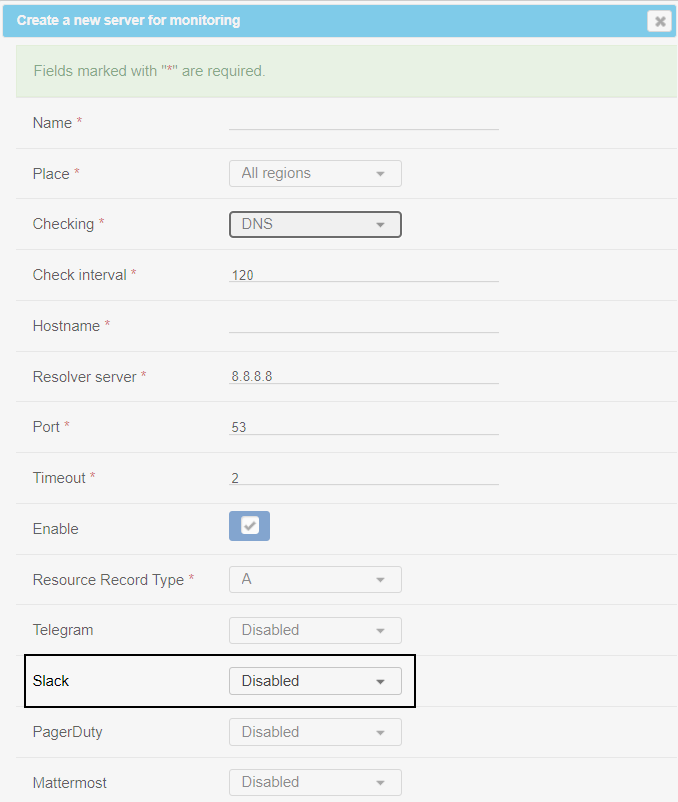Click the Check interval field
Screen dimensions: 678x802
point(364,275)
